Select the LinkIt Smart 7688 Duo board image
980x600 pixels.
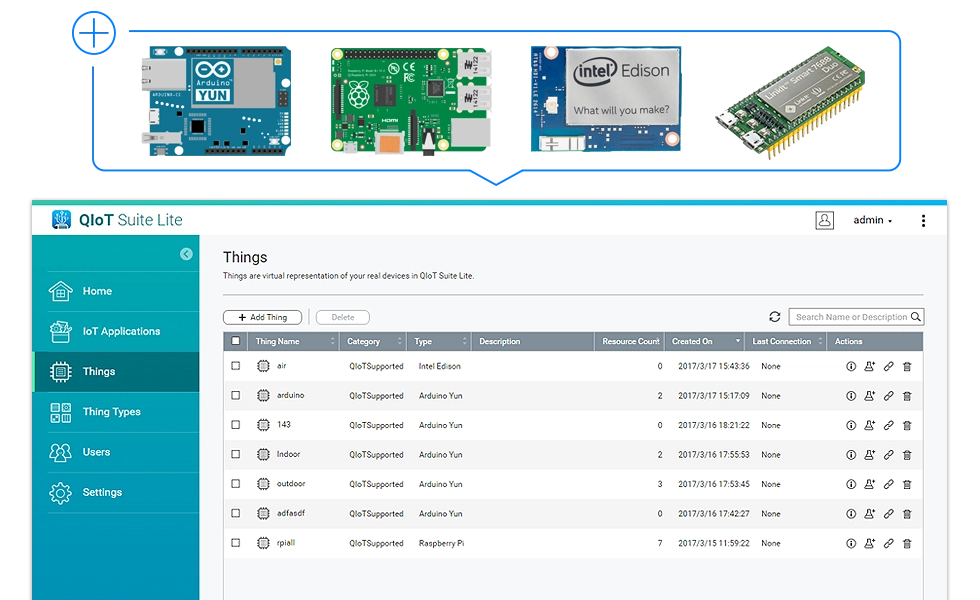coord(790,102)
